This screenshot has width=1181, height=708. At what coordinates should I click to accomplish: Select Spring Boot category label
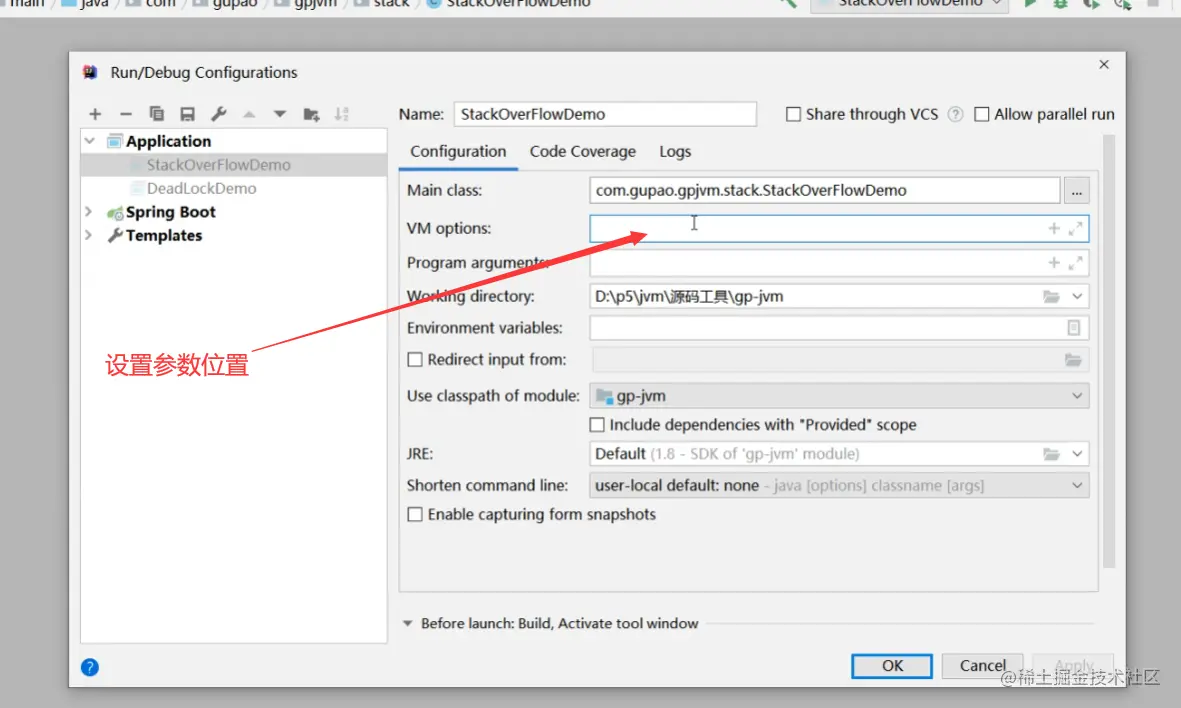[171, 212]
